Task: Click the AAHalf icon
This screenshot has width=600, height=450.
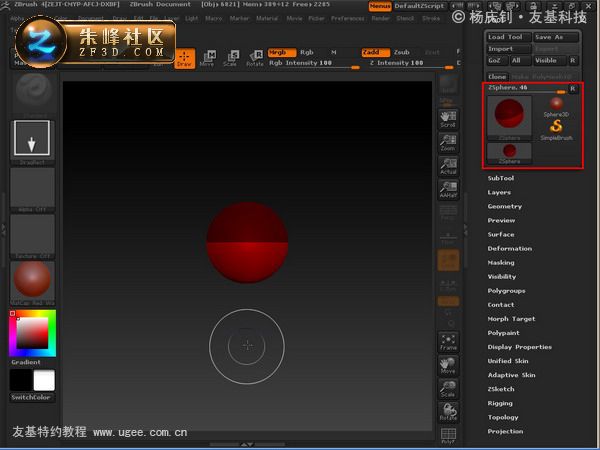Action: click(x=448, y=189)
